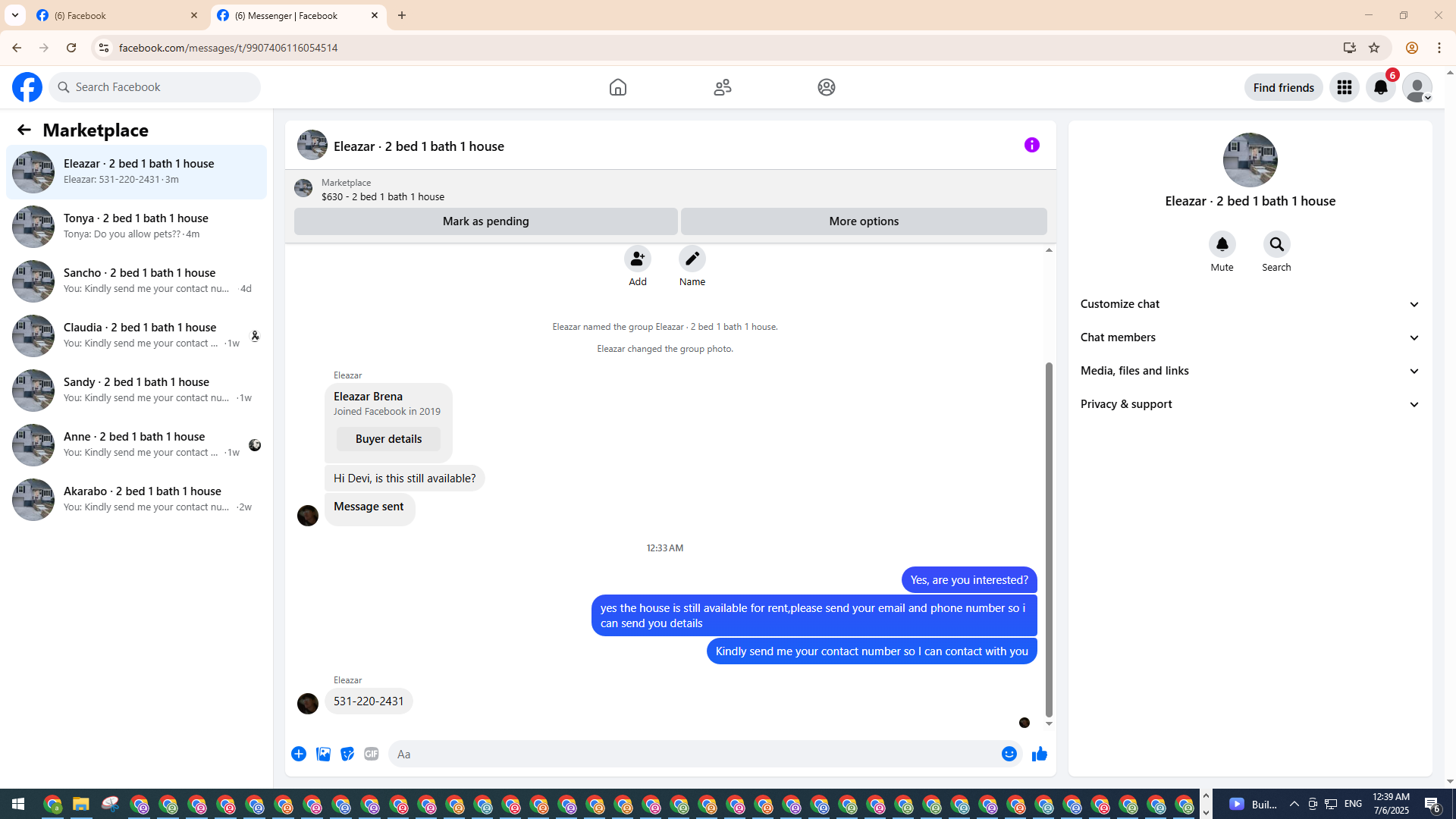Choose an emoji from the smiley icon
Image resolution: width=1456 pixels, height=819 pixels.
pyautogui.click(x=1009, y=754)
